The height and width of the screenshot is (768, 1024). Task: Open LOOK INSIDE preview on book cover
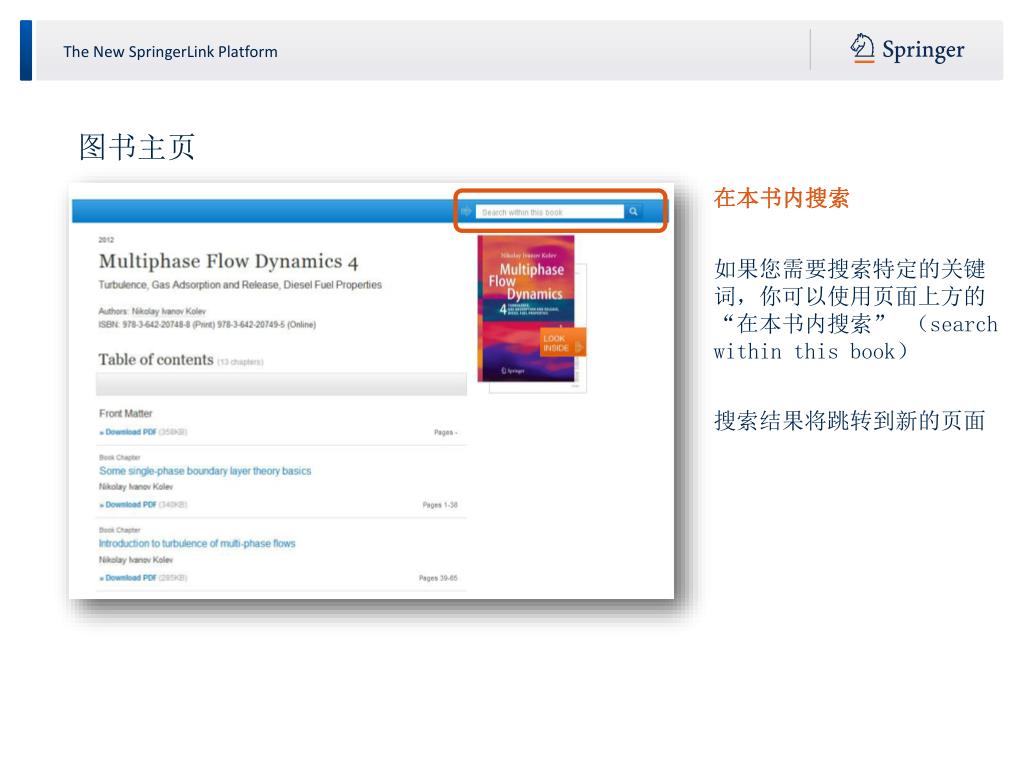pos(562,343)
